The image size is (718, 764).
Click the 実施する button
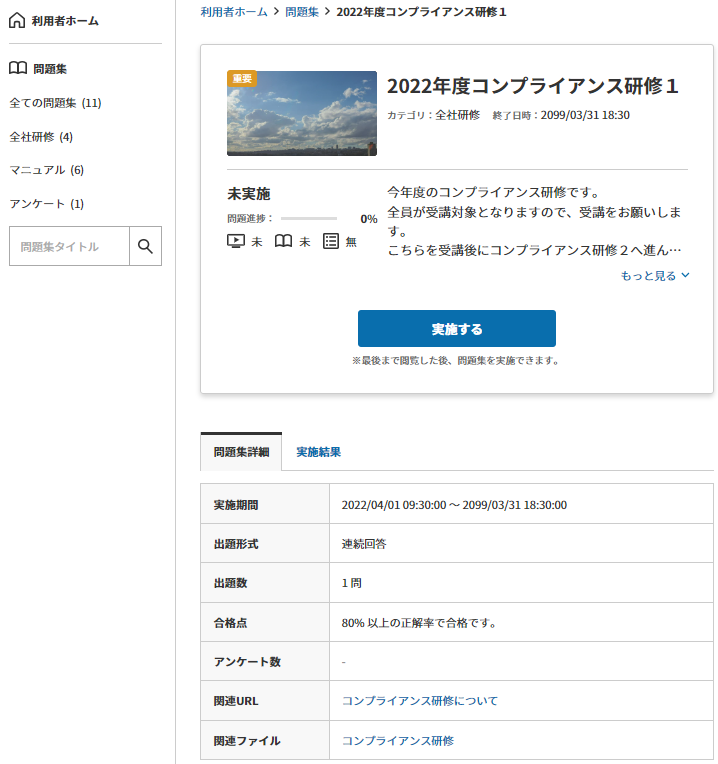(457, 329)
